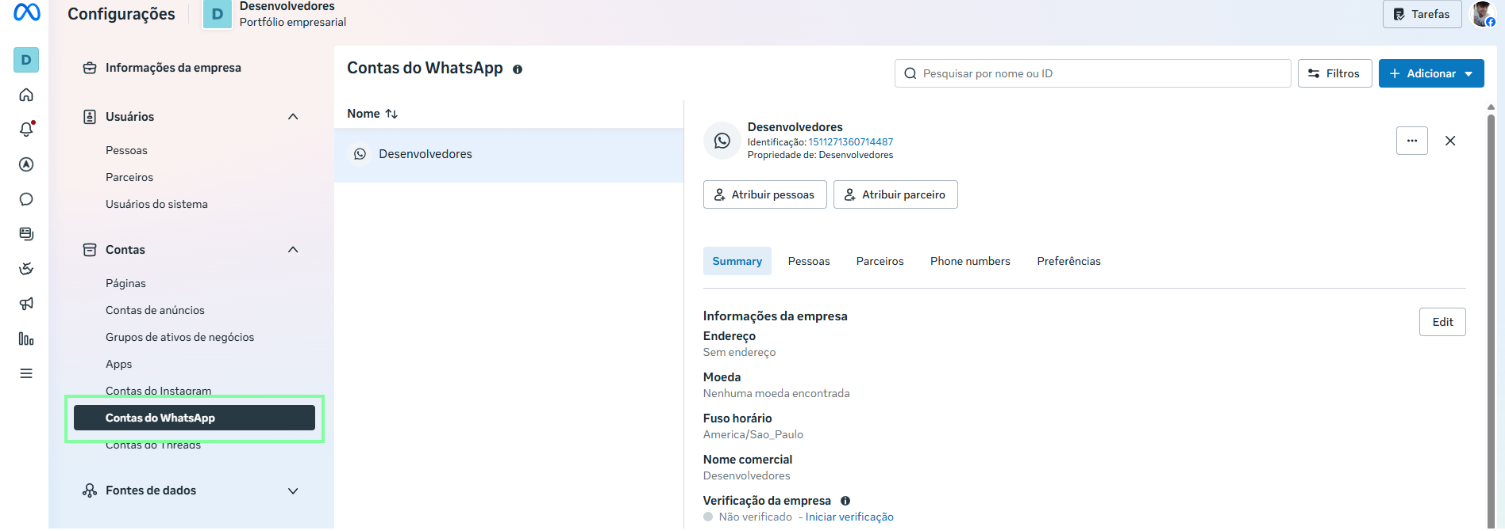This screenshot has height=531, width=1505.
Task: Open Grupos de ativos de negócios
Action: [x=180, y=337]
